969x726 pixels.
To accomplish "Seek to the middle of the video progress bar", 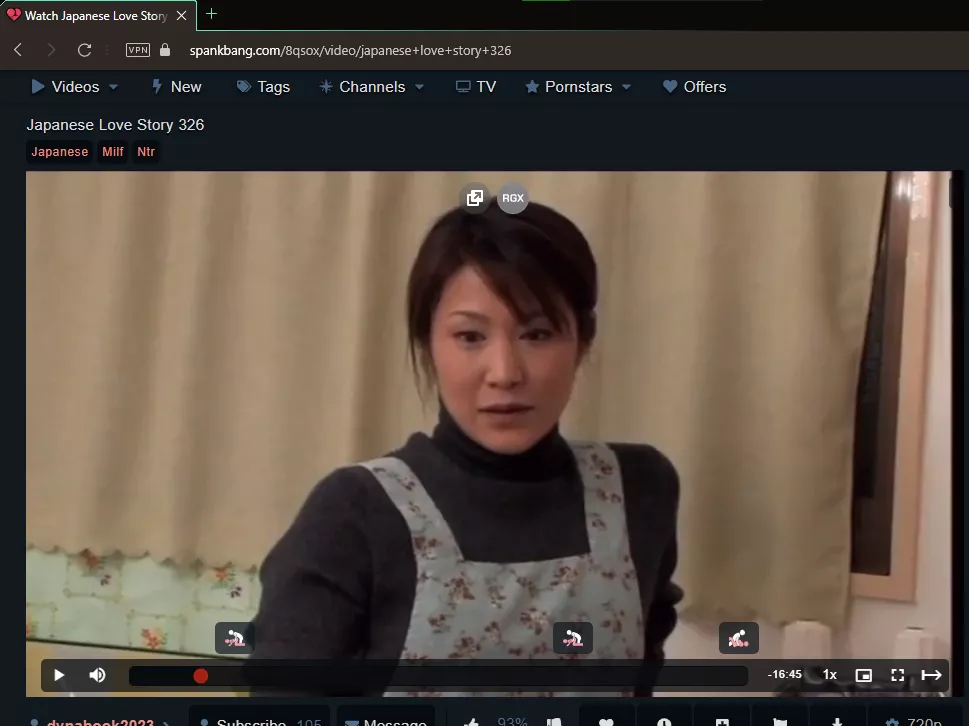I will (438, 676).
